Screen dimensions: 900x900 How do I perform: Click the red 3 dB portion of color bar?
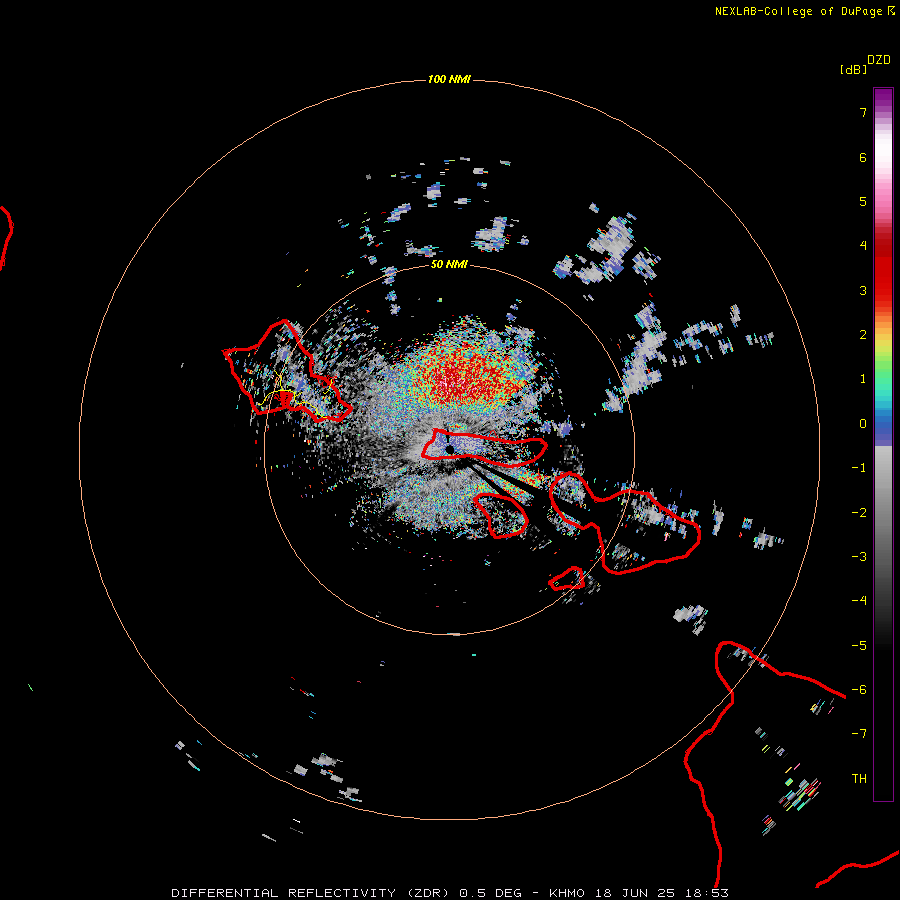tap(883, 290)
